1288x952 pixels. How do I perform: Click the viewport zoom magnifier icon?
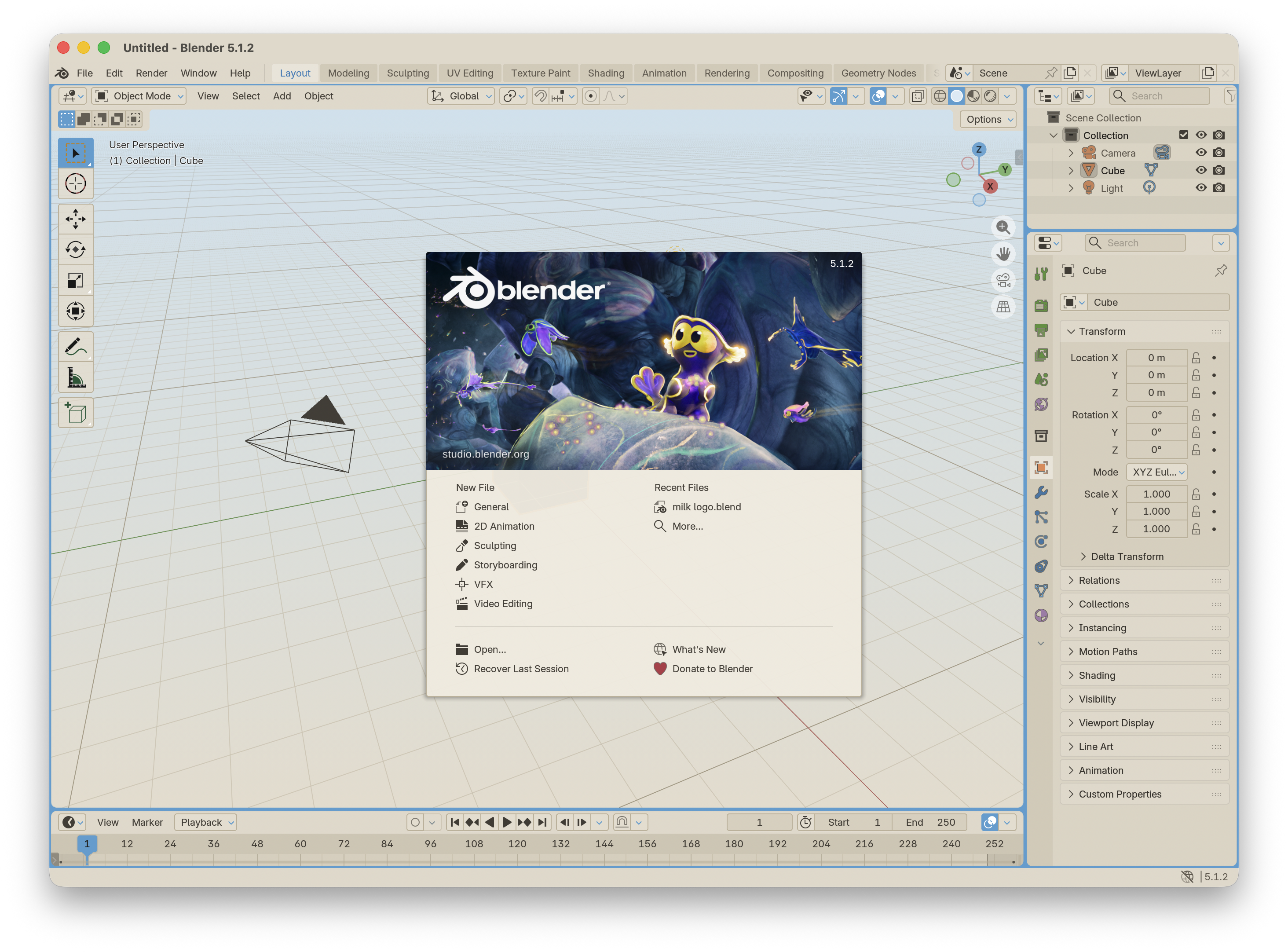(1003, 227)
